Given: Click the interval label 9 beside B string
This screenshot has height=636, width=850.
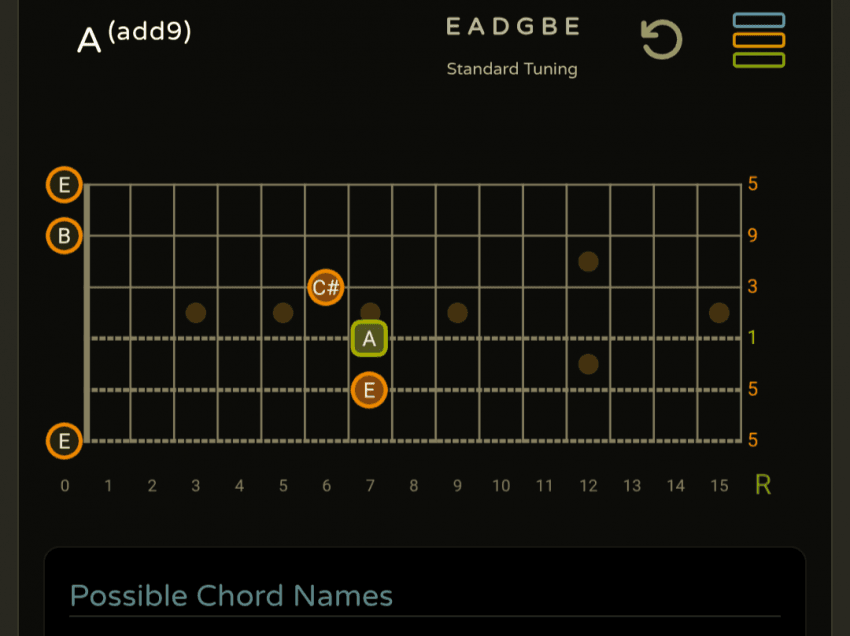Looking at the screenshot, I should (x=752, y=236).
